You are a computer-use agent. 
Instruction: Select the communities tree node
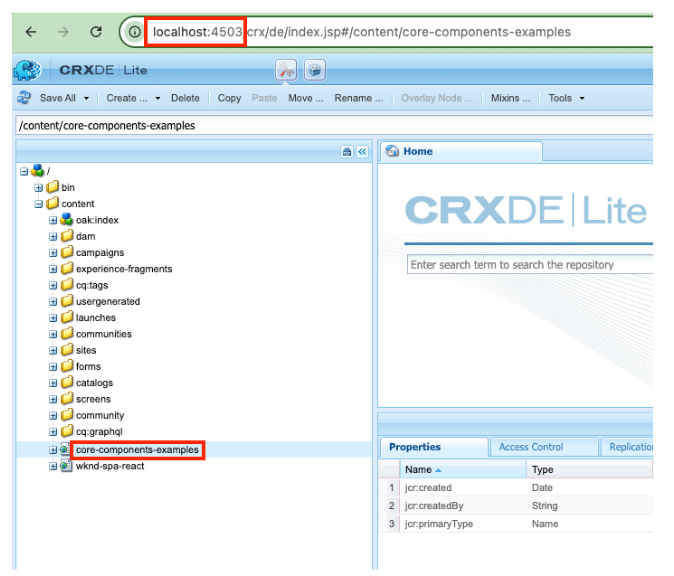(104, 334)
